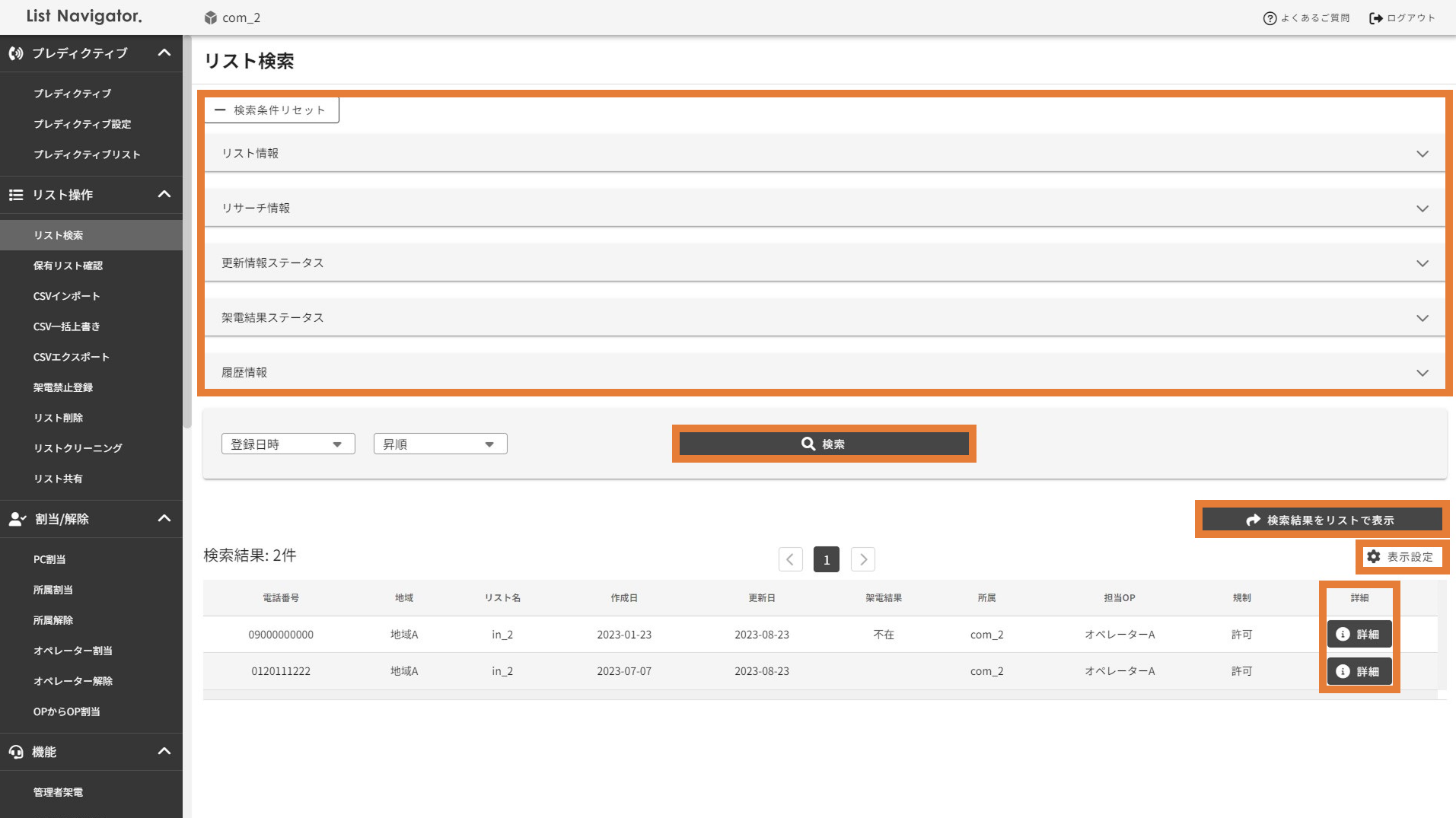Click the 更新日 column header
Screen dimensions: 1456x818
[x=761, y=598]
